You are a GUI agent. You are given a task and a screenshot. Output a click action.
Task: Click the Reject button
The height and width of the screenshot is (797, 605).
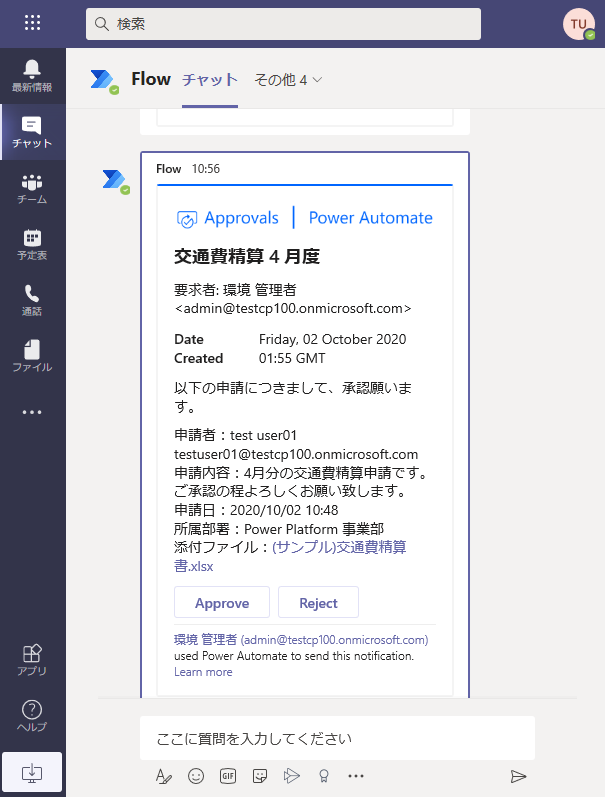pyautogui.click(x=318, y=603)
